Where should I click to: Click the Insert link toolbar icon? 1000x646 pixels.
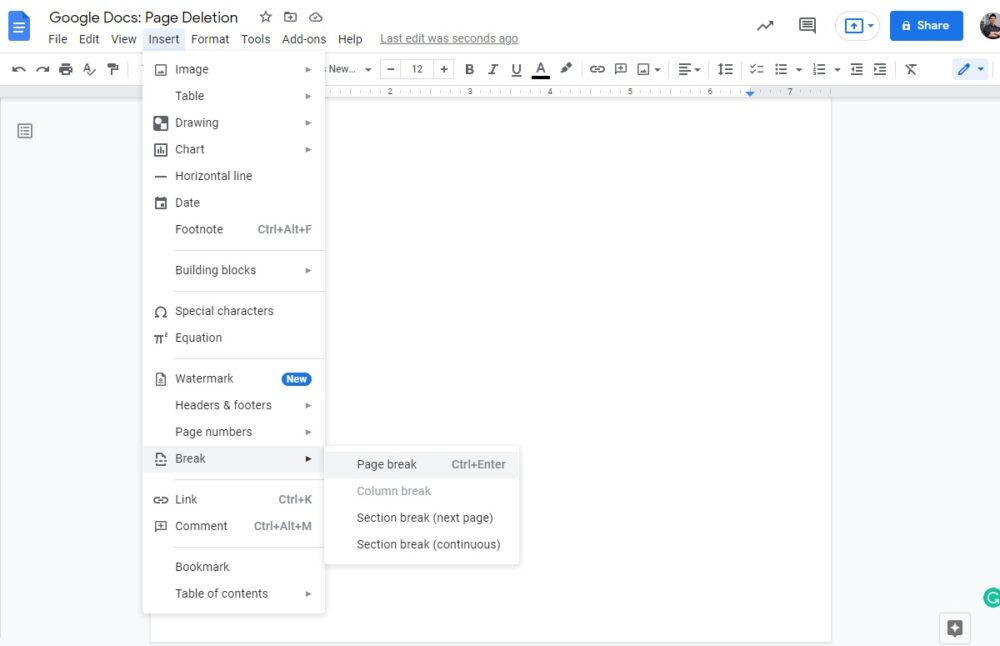click(x=597, y=69)
